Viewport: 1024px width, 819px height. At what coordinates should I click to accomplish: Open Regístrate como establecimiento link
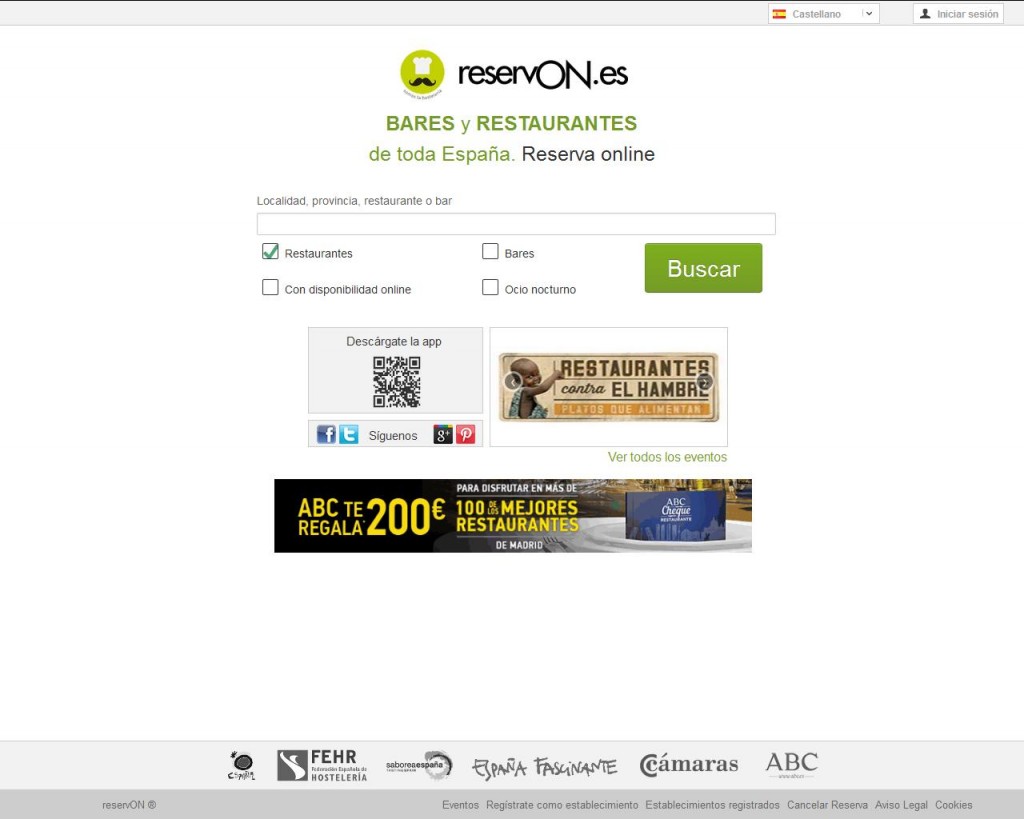[x=562, y=805]
